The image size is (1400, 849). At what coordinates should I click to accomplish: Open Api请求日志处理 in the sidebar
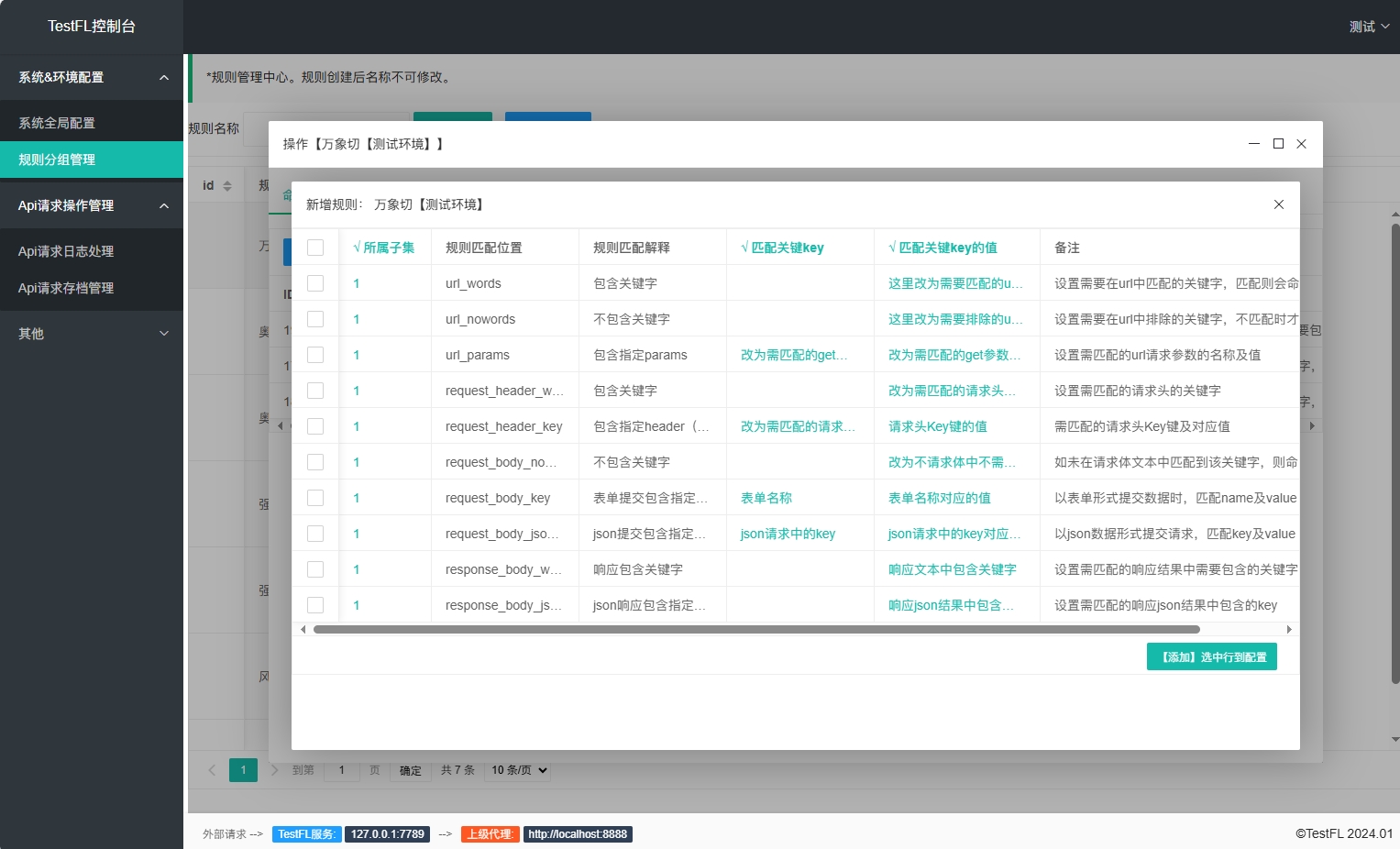pos(92,251)
